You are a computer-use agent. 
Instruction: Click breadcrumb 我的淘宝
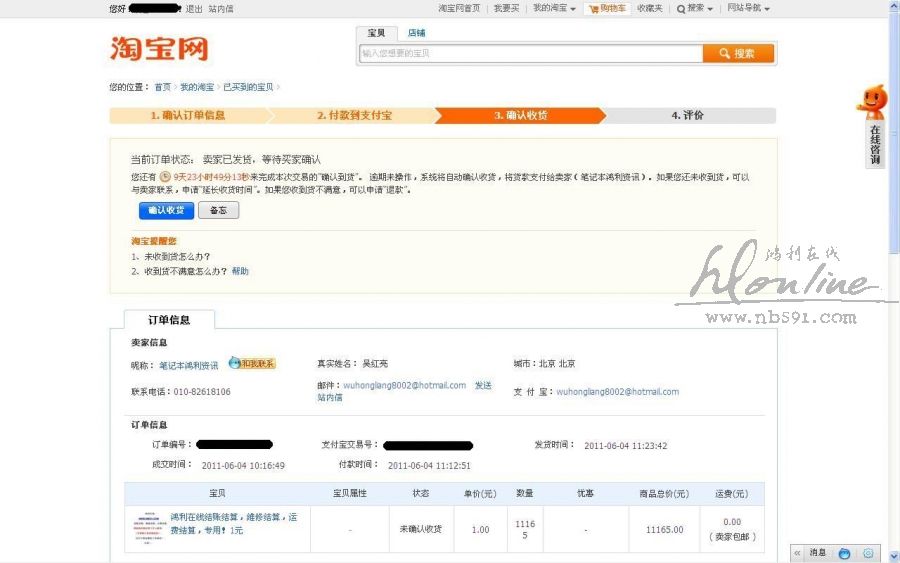coord(197,87)
